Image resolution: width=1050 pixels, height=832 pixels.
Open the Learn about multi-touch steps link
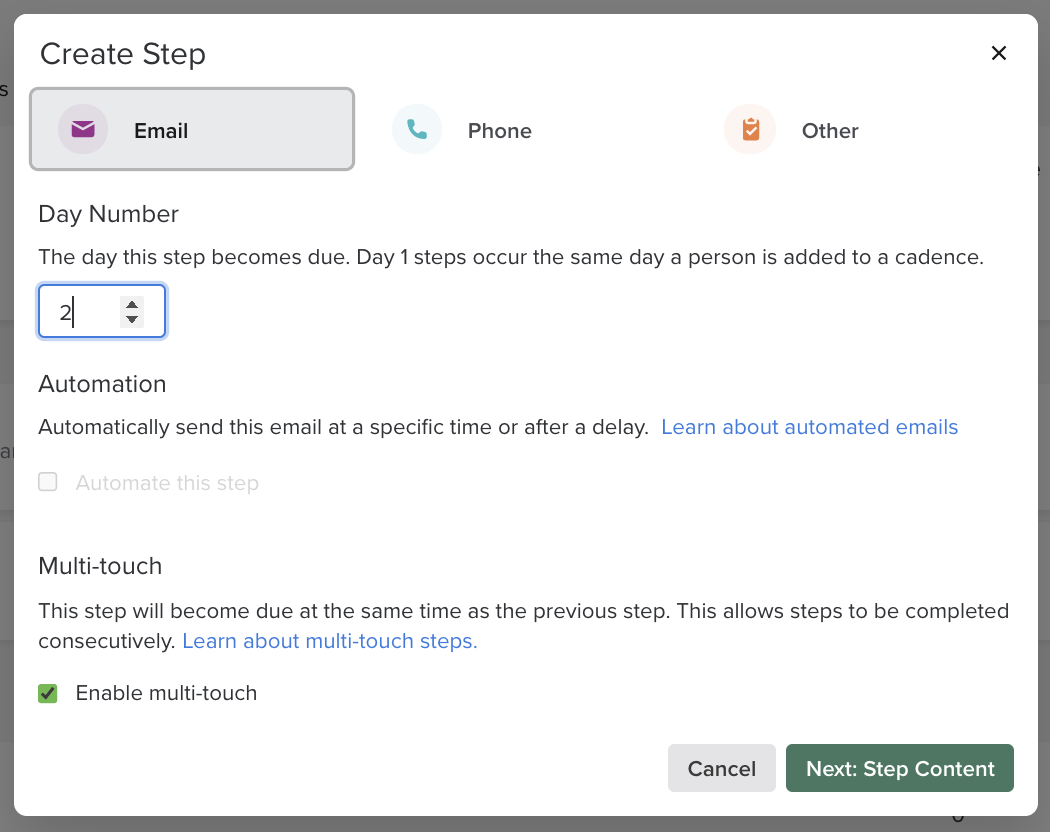pos(329,641)
